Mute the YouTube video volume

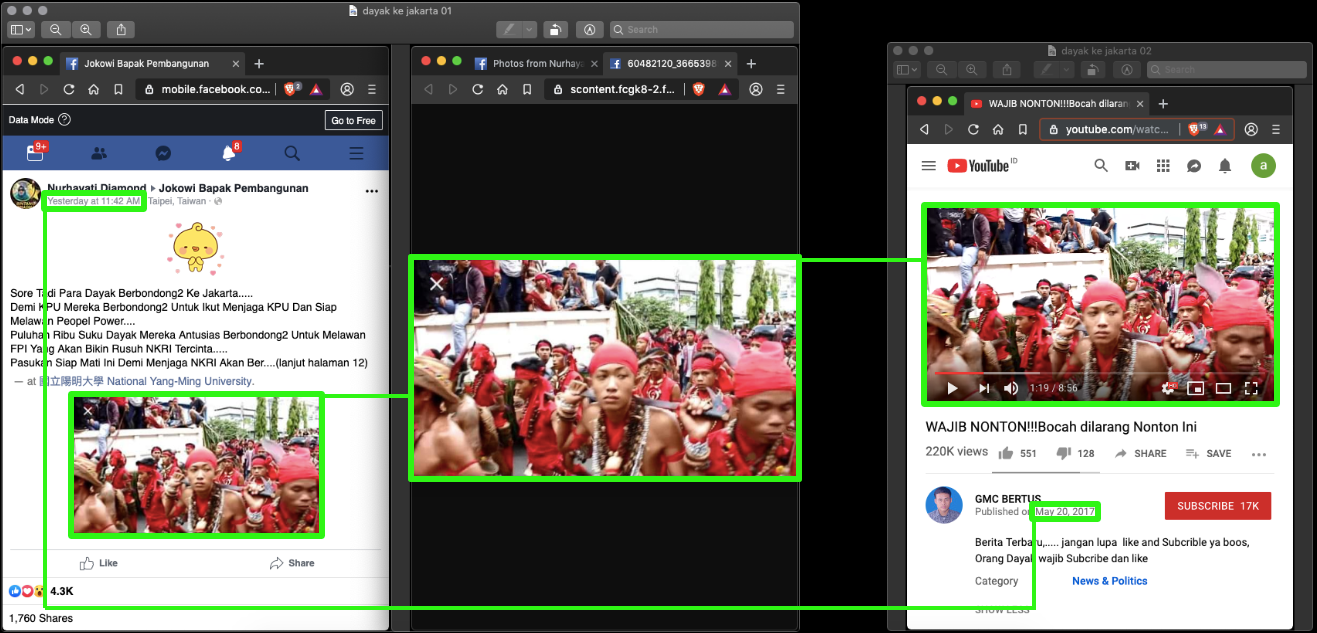[1011, 388]
